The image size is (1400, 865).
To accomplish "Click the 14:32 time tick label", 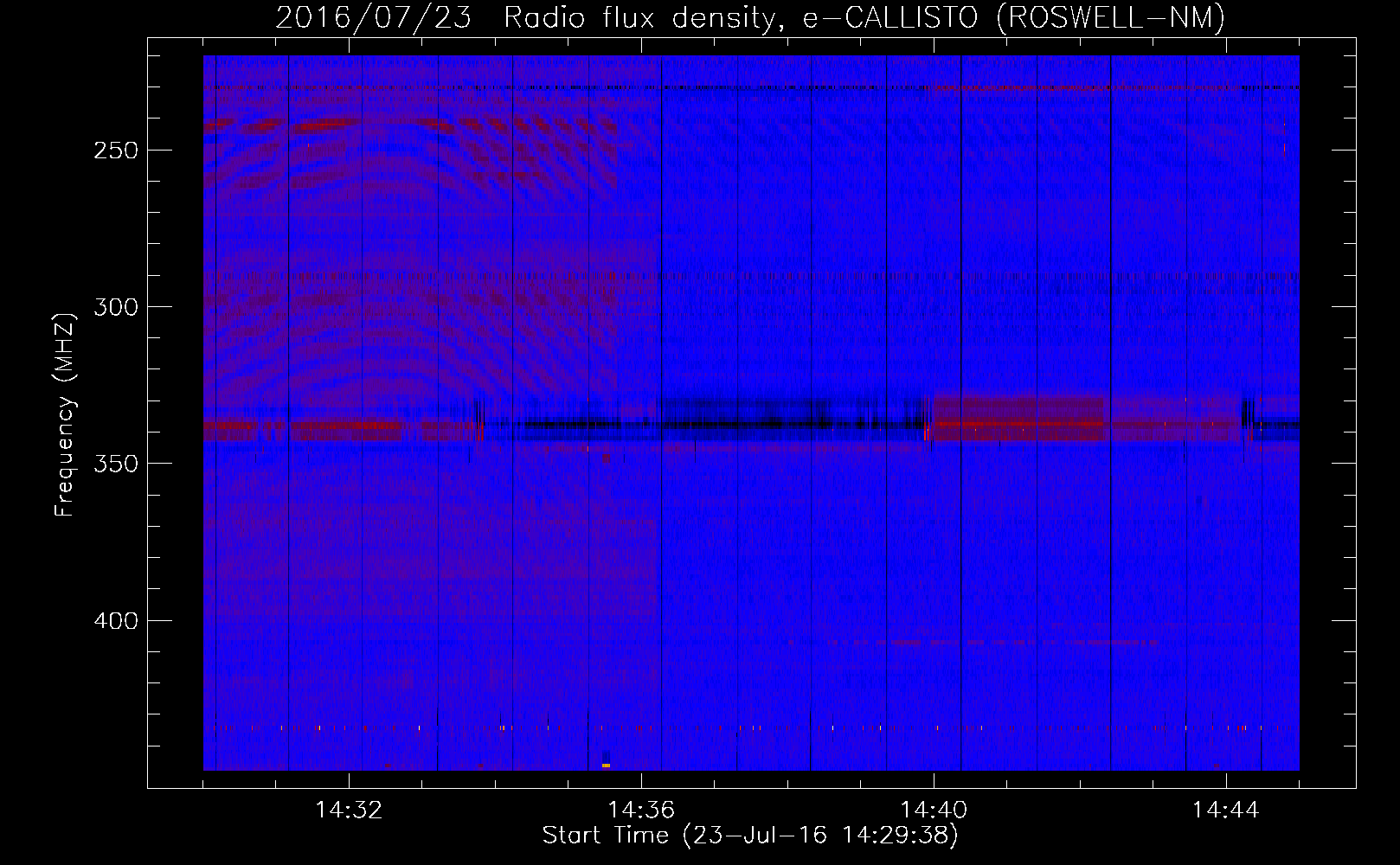I will point(349,811).
